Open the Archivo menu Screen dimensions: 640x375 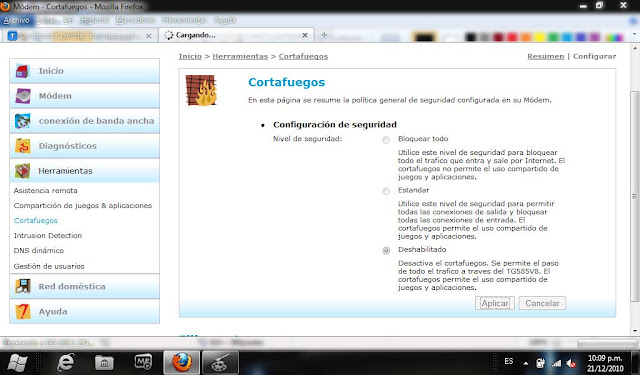pos(16,20)
